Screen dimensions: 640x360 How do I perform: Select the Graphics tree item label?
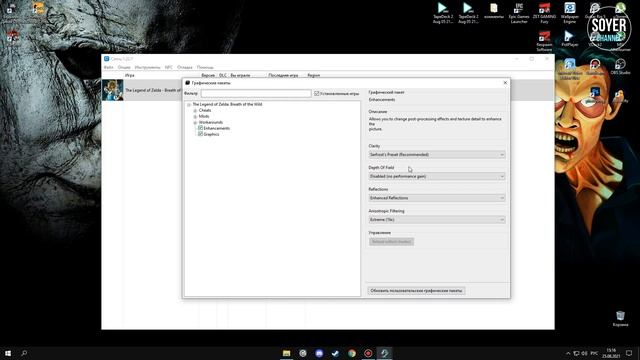(211, 134)
